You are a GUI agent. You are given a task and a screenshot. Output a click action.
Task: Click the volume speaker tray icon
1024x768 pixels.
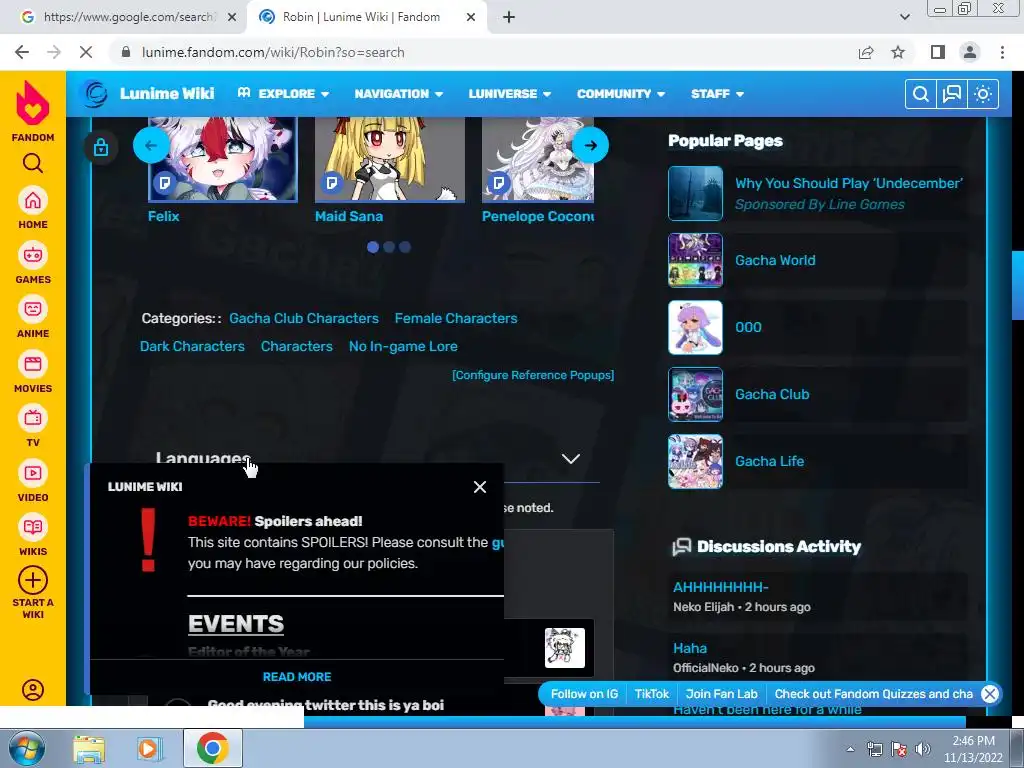pyautogui.click(x=923, y=749)
